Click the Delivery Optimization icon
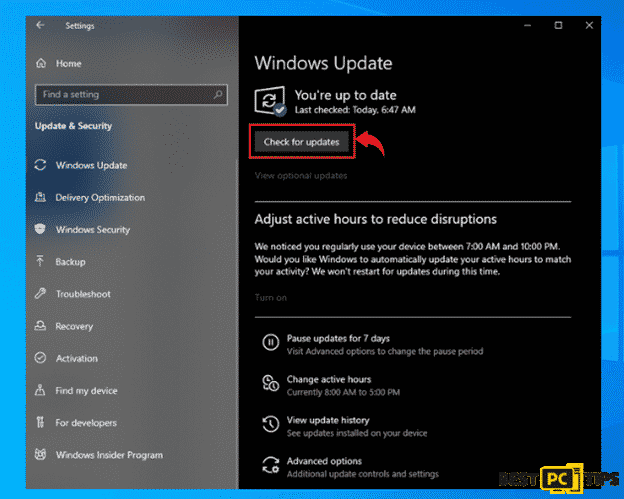 tap(40, 197)
